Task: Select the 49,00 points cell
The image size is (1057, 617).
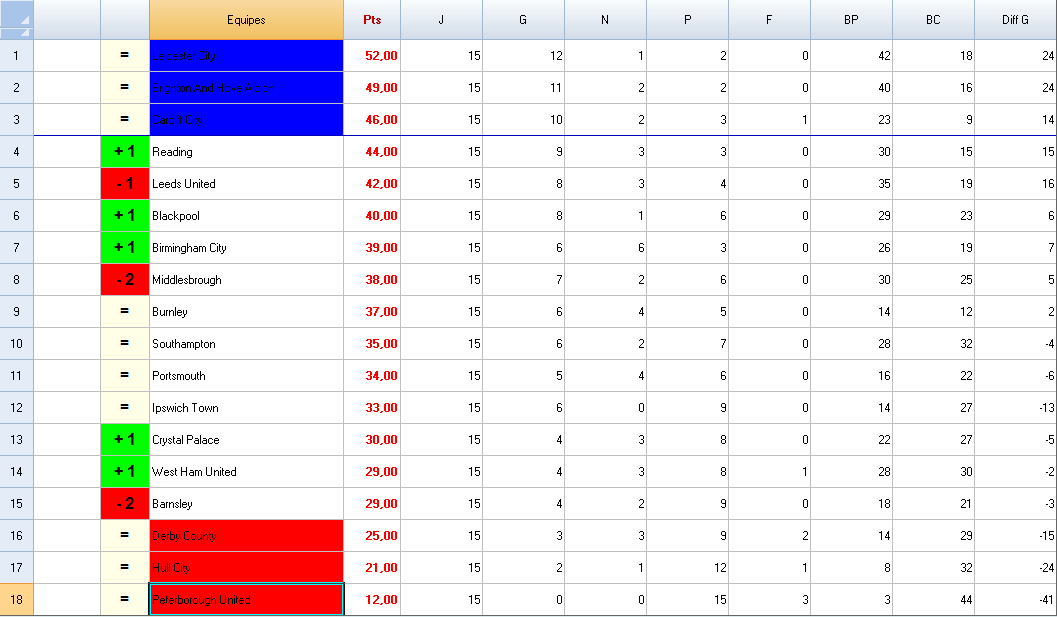Action: pos(372,88)
